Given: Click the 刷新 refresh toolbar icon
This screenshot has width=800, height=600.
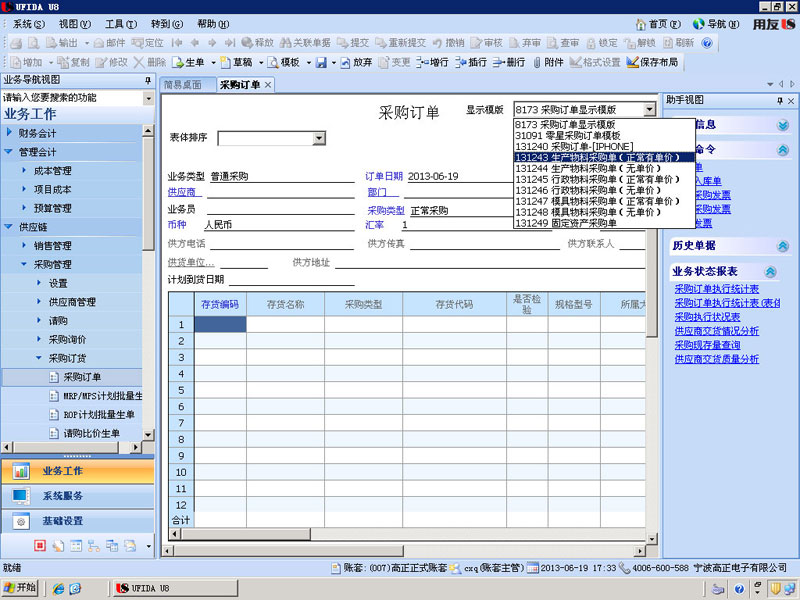Looking at the screenshot, I should click(x=668, y=43).
